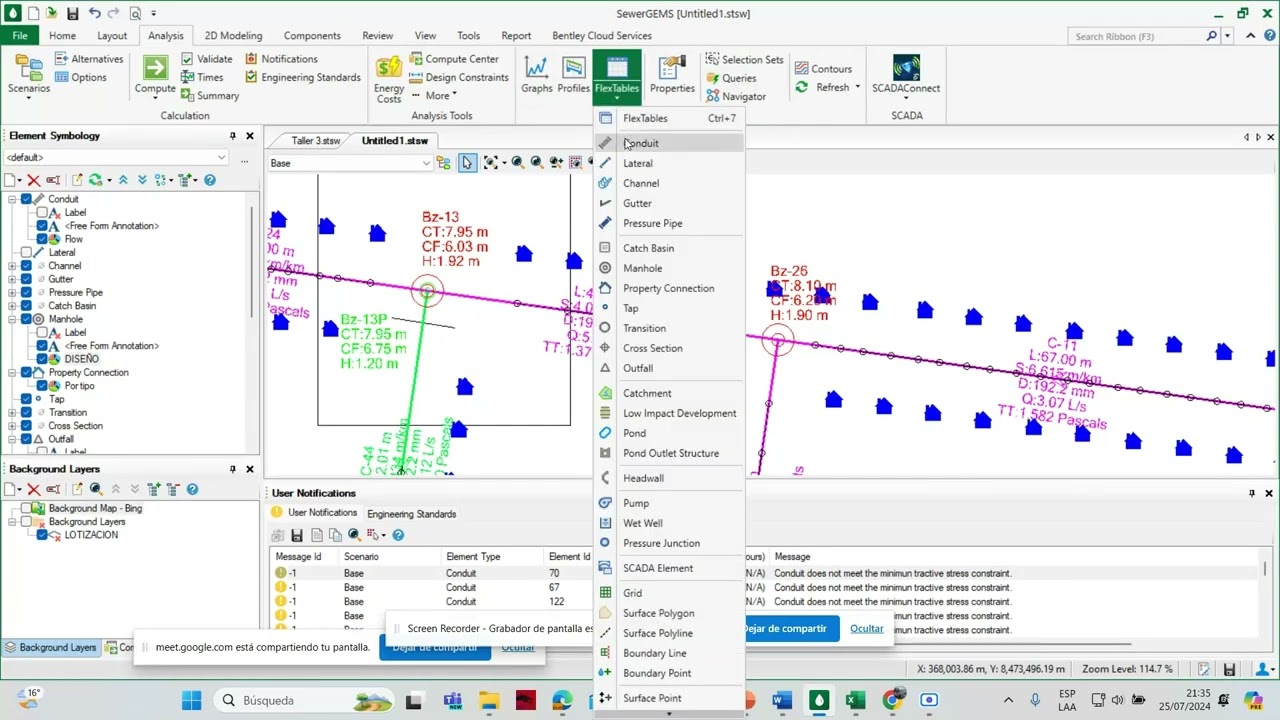1280x720 pixels.
Task: Open the Scenarios tool in ribbon
Action: [29, 75]
